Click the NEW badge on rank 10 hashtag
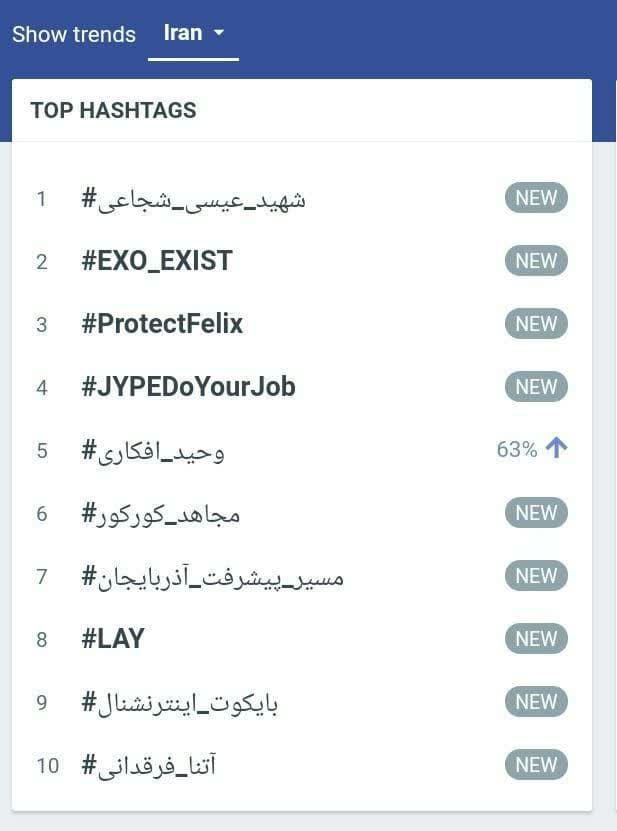This screenshot has width=617, height=831. (536, 765)
